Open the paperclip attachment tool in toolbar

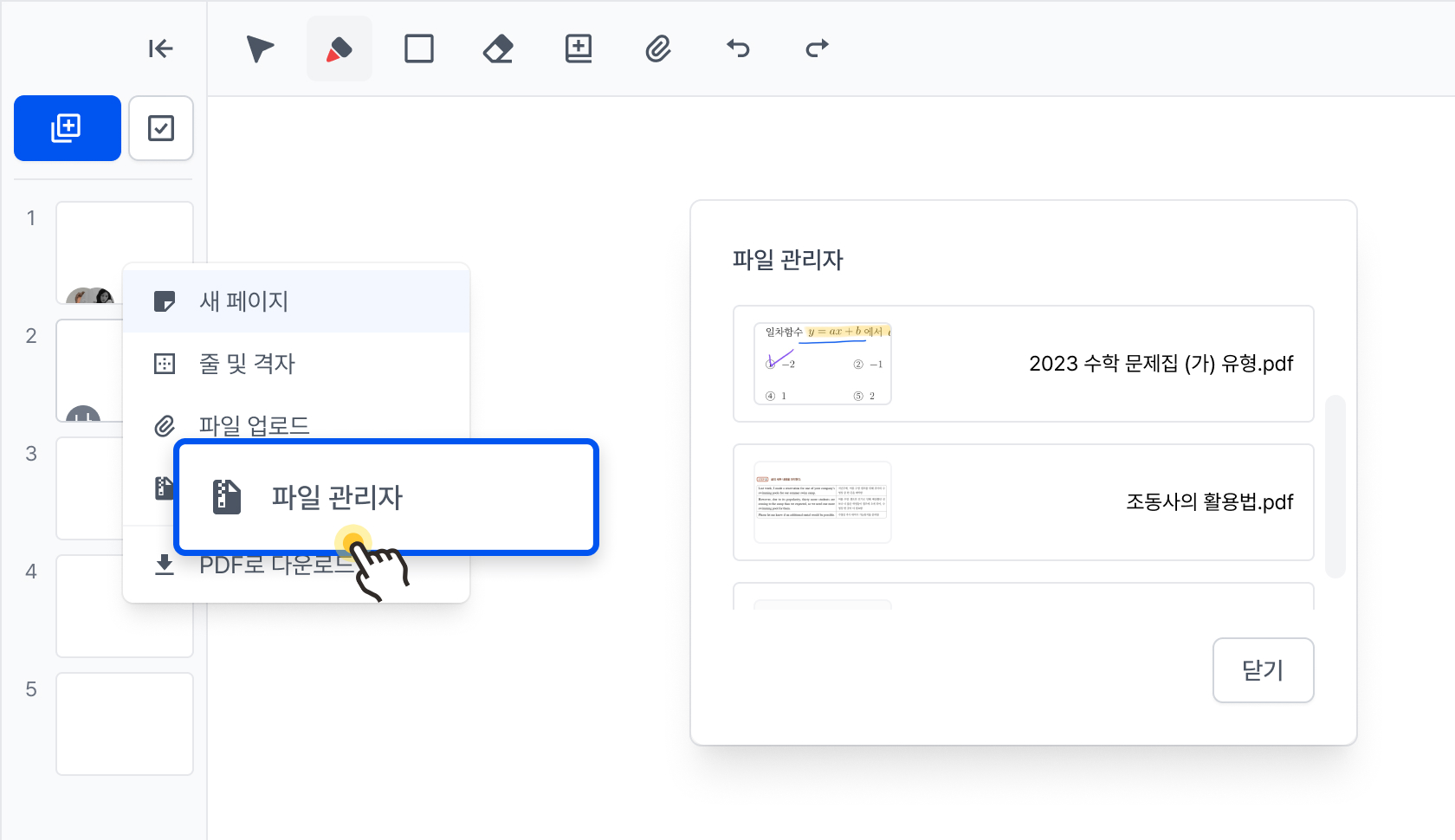658,48
